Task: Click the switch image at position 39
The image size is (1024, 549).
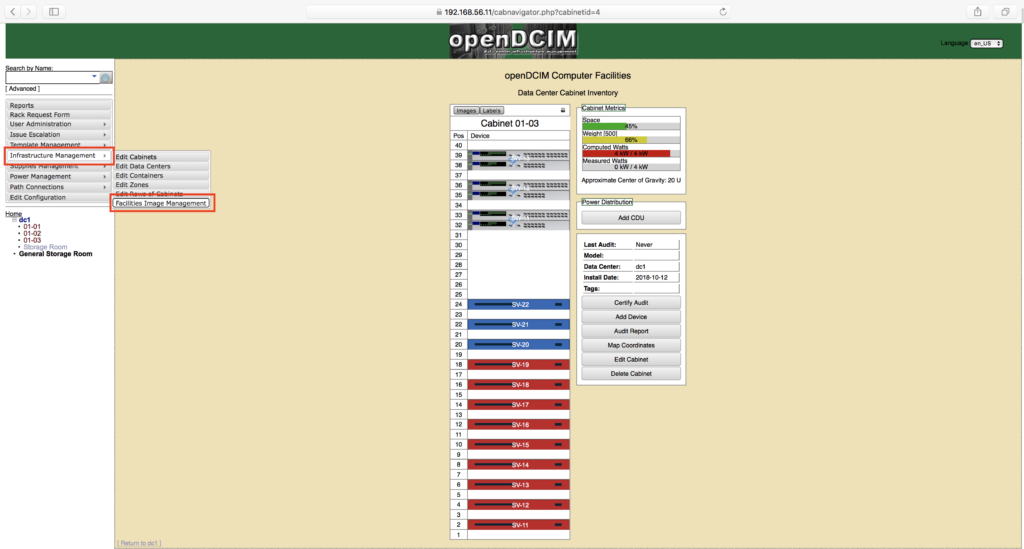Action: click(519, 161)
